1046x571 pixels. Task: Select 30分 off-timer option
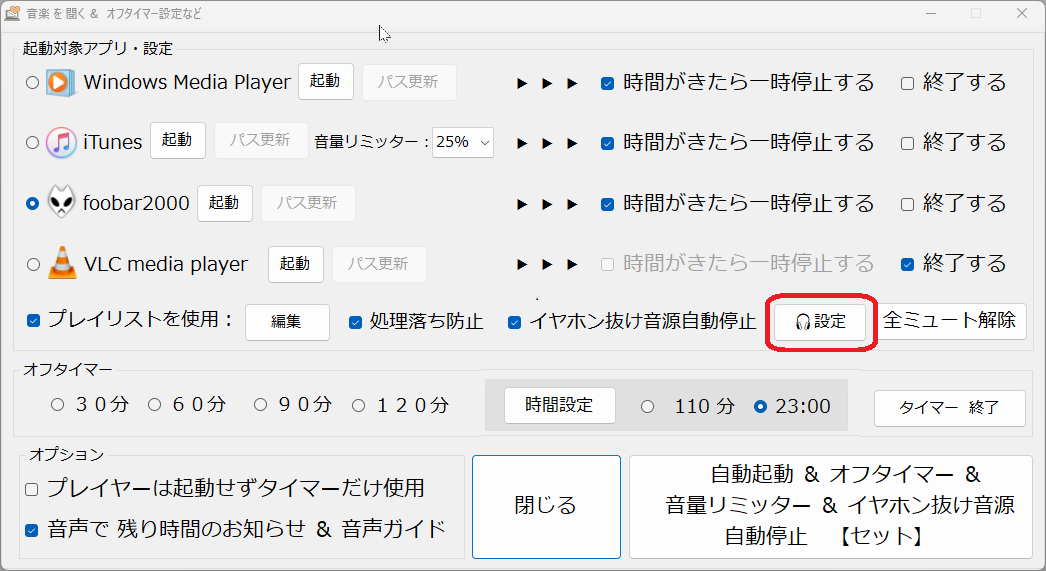coord(57,405)
